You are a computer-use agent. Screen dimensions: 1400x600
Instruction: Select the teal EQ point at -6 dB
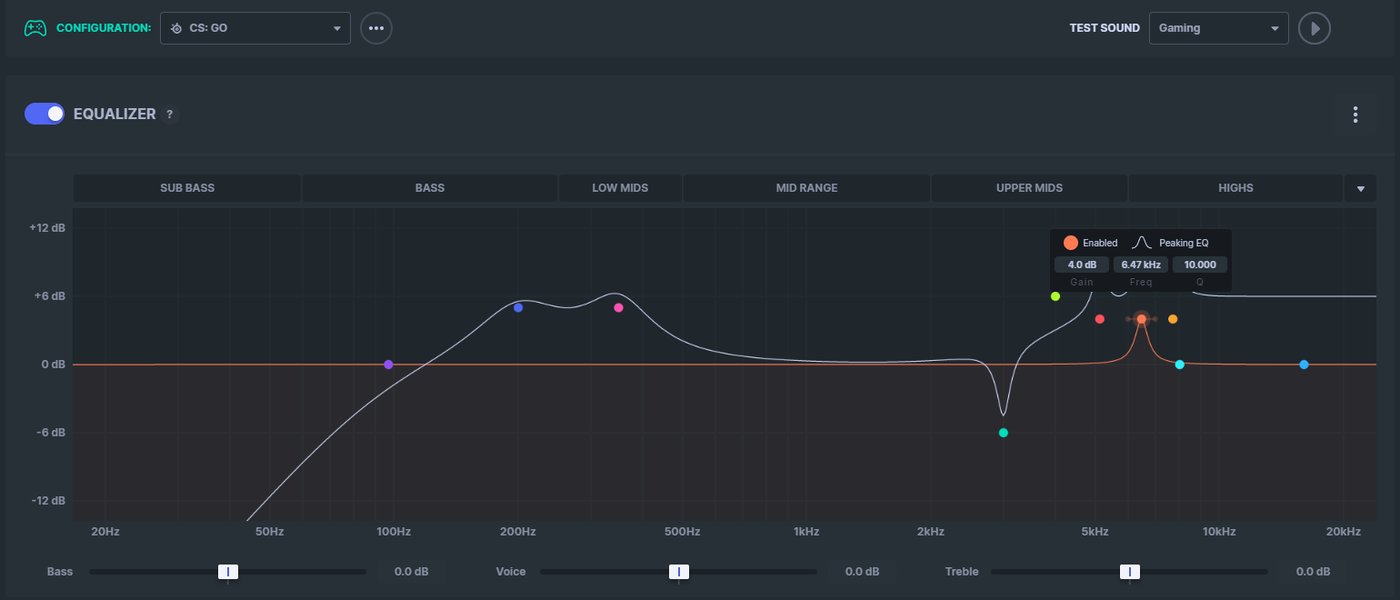[x=1003, y=433]
